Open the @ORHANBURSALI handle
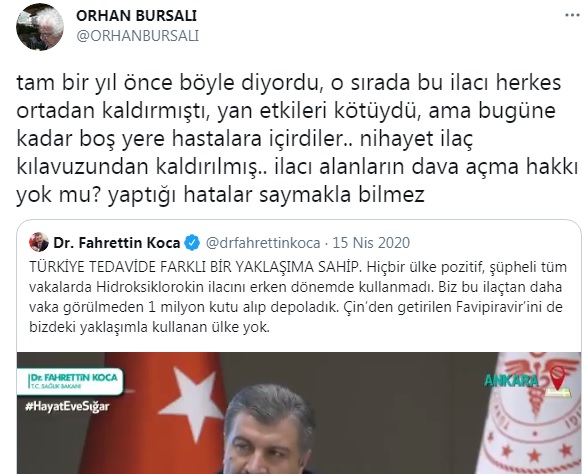 pos(138,36)
